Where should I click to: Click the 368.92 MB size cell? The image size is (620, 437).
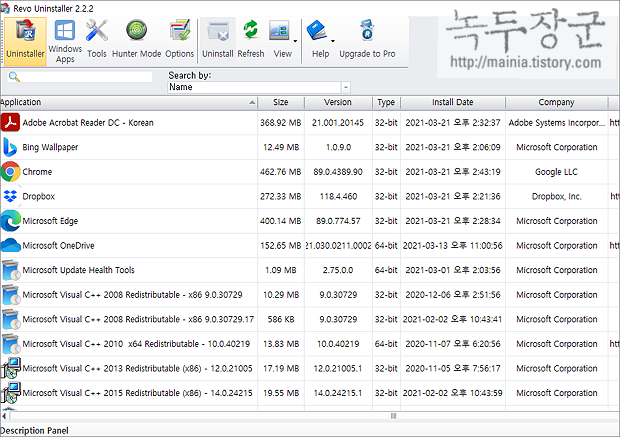pyautogui.click(x=281, y=123)
